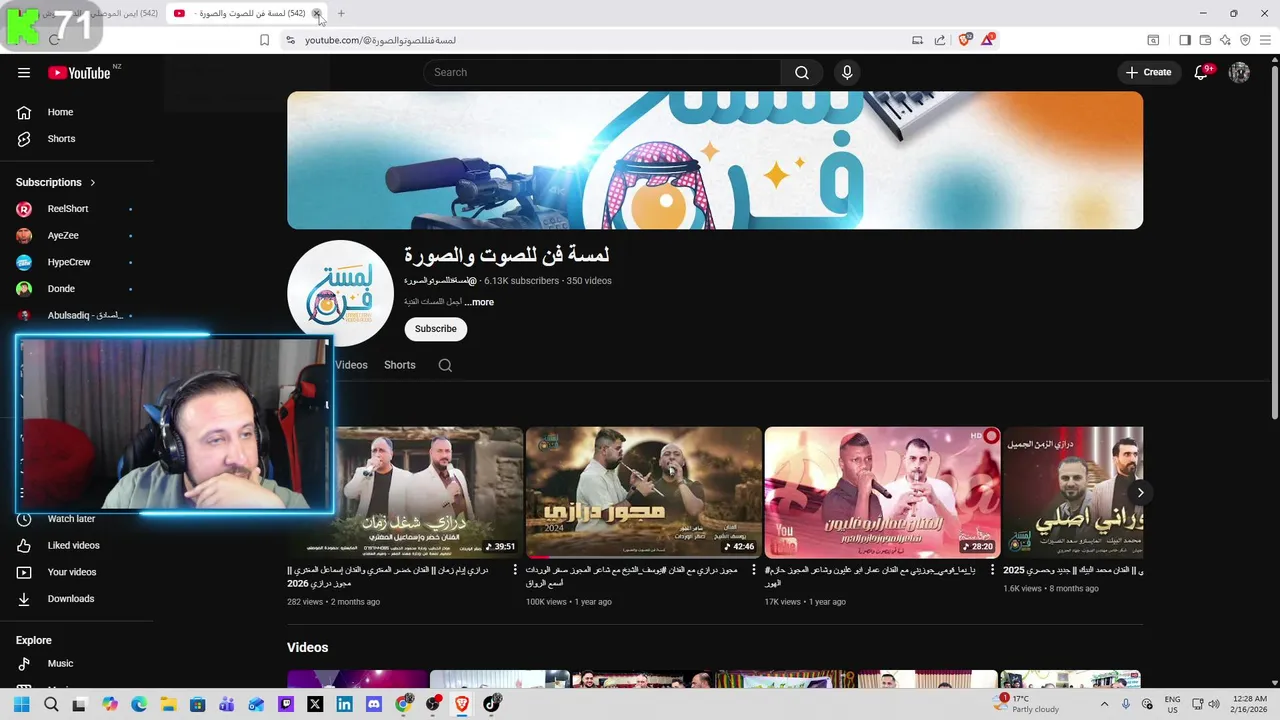This screenshot has height=720, width=1280.
Task: Click the address bar URL youtube.com
Action: tap(380, 40)
